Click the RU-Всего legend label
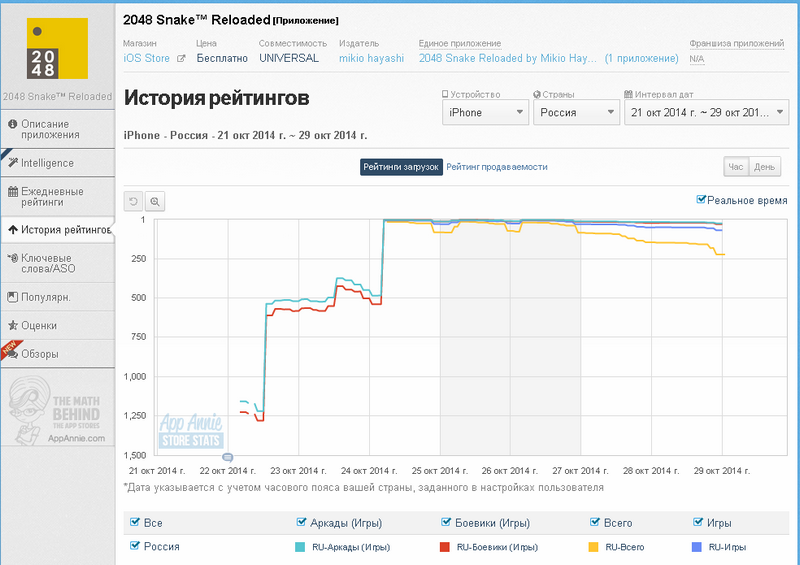The width and height of the screenshot is (800, 565). (x=625, y=547)
